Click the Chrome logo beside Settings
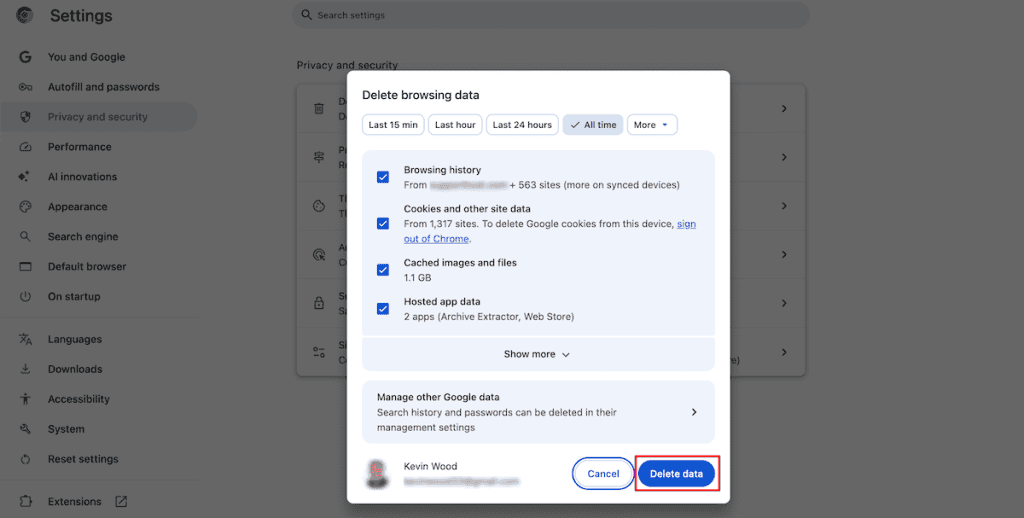 click(25, 15)
